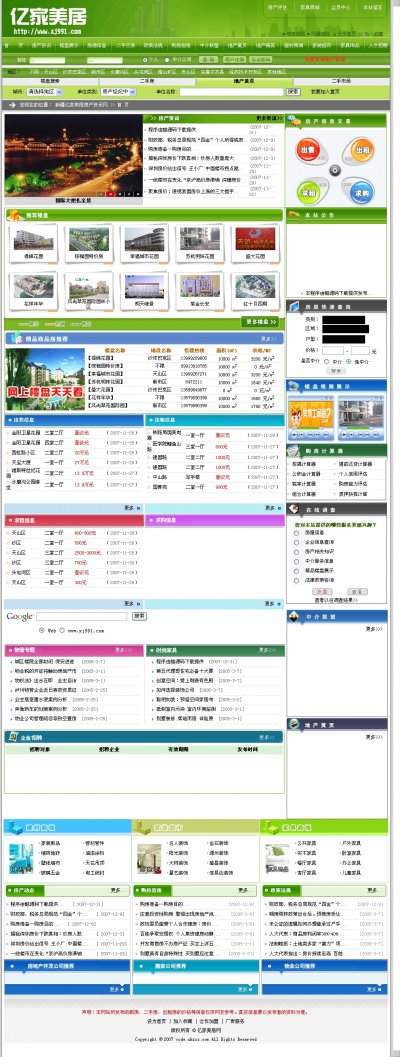400x1057 pixels.
Task: Click the blue 求购 round button
Action: [x=360, y=192]
